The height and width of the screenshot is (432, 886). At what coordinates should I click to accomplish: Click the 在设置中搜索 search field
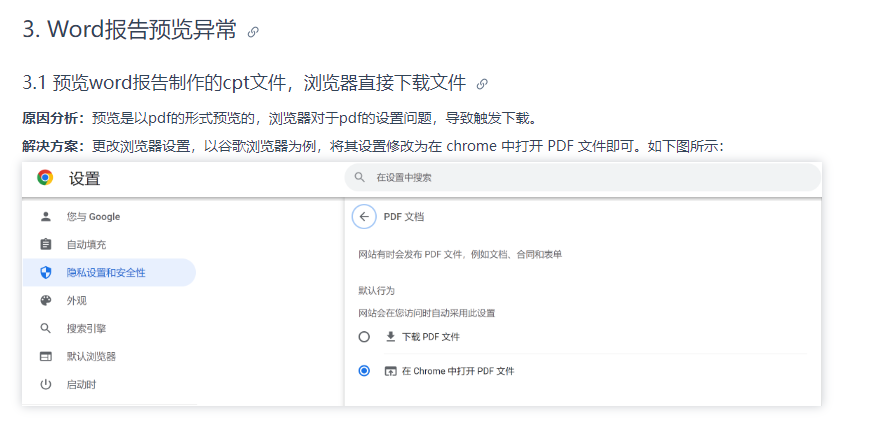(583, 177)
